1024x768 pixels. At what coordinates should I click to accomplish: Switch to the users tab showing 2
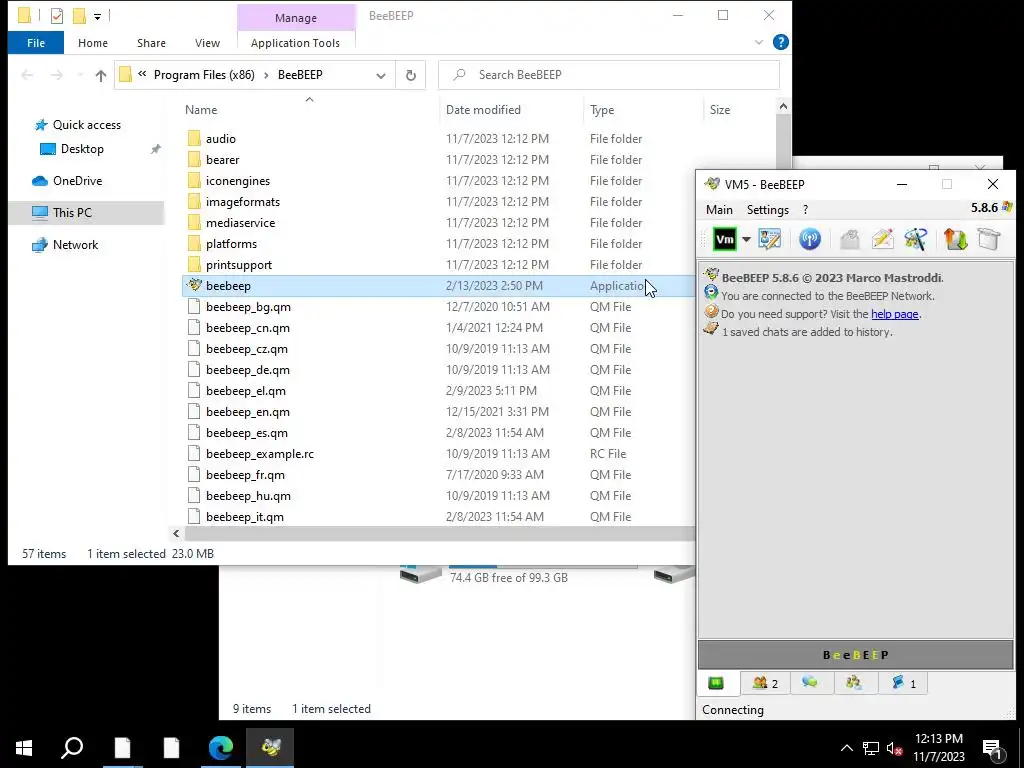tap(765, 683)
